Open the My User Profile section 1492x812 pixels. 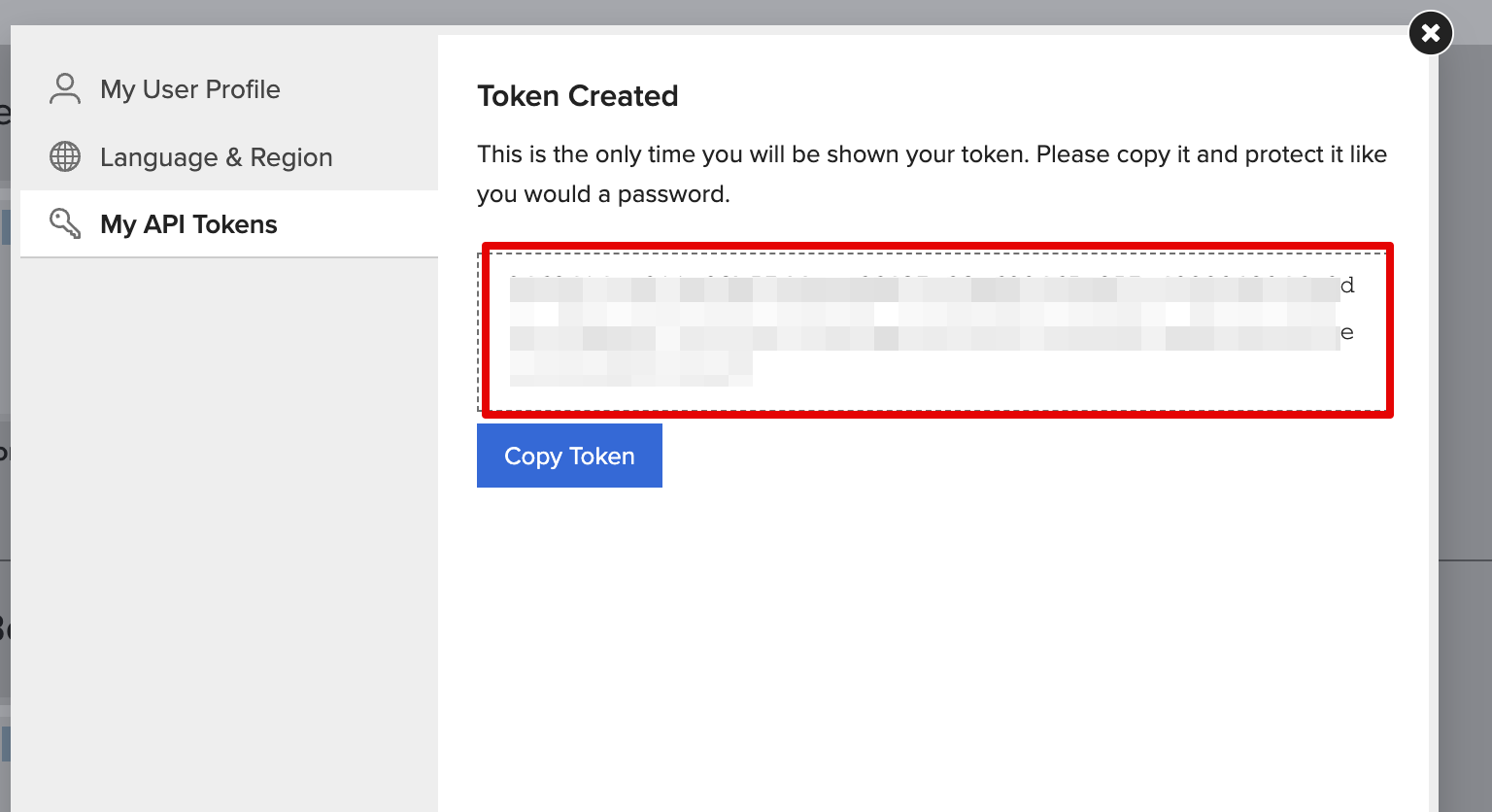tap(189, 89)
